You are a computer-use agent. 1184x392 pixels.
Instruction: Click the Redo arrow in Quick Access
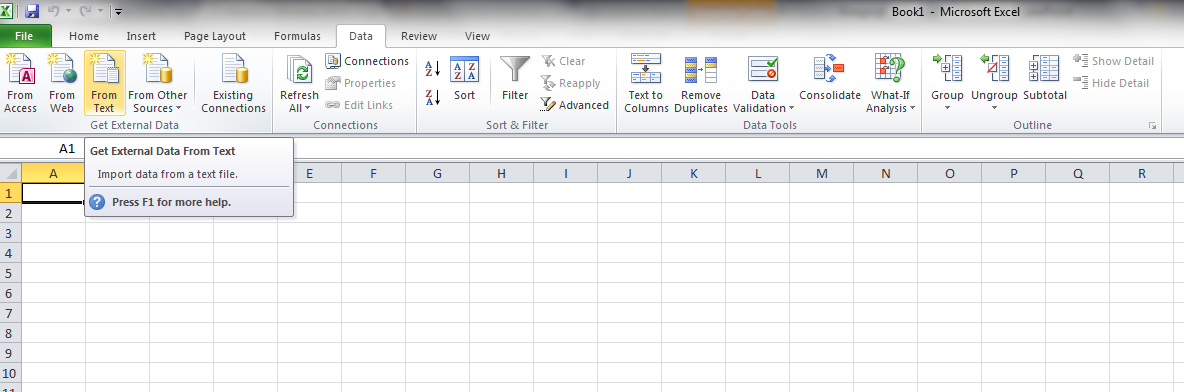pyautogui.click(x=85, y=11)
